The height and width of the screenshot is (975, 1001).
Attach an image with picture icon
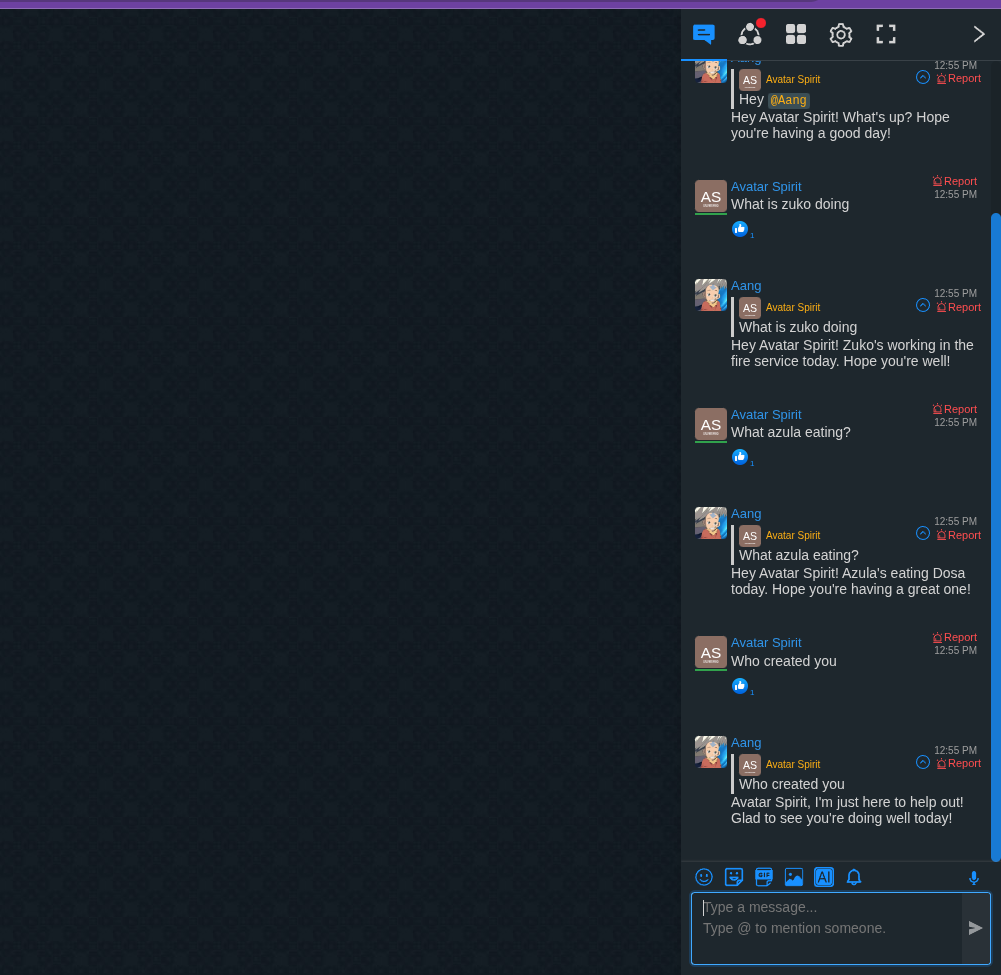[794, 877]
